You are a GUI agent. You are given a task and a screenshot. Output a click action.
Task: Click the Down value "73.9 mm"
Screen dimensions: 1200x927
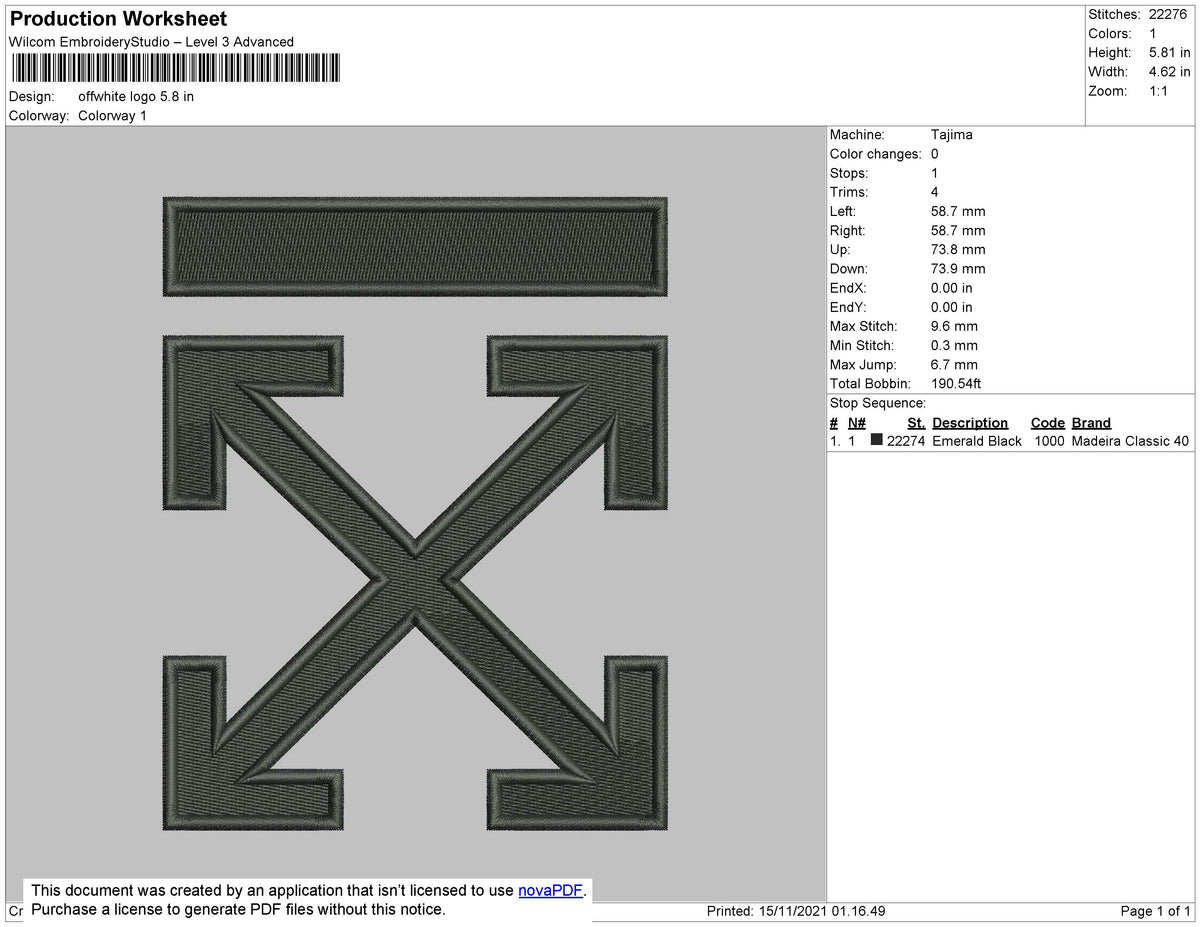click(x=958, y=268)
